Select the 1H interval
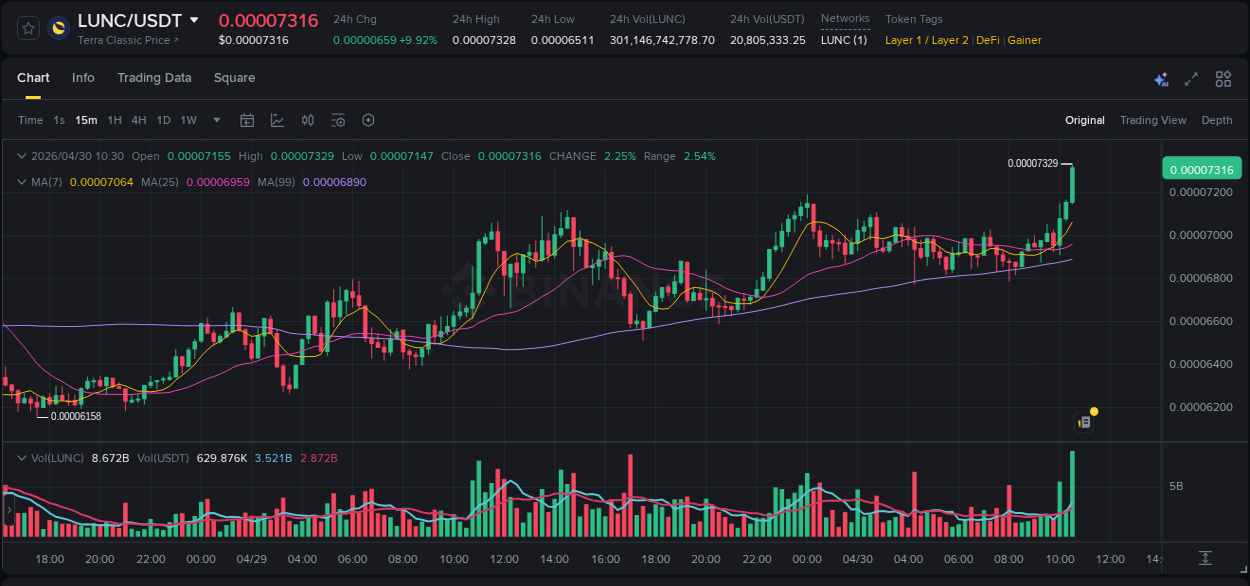 (114, 120)
